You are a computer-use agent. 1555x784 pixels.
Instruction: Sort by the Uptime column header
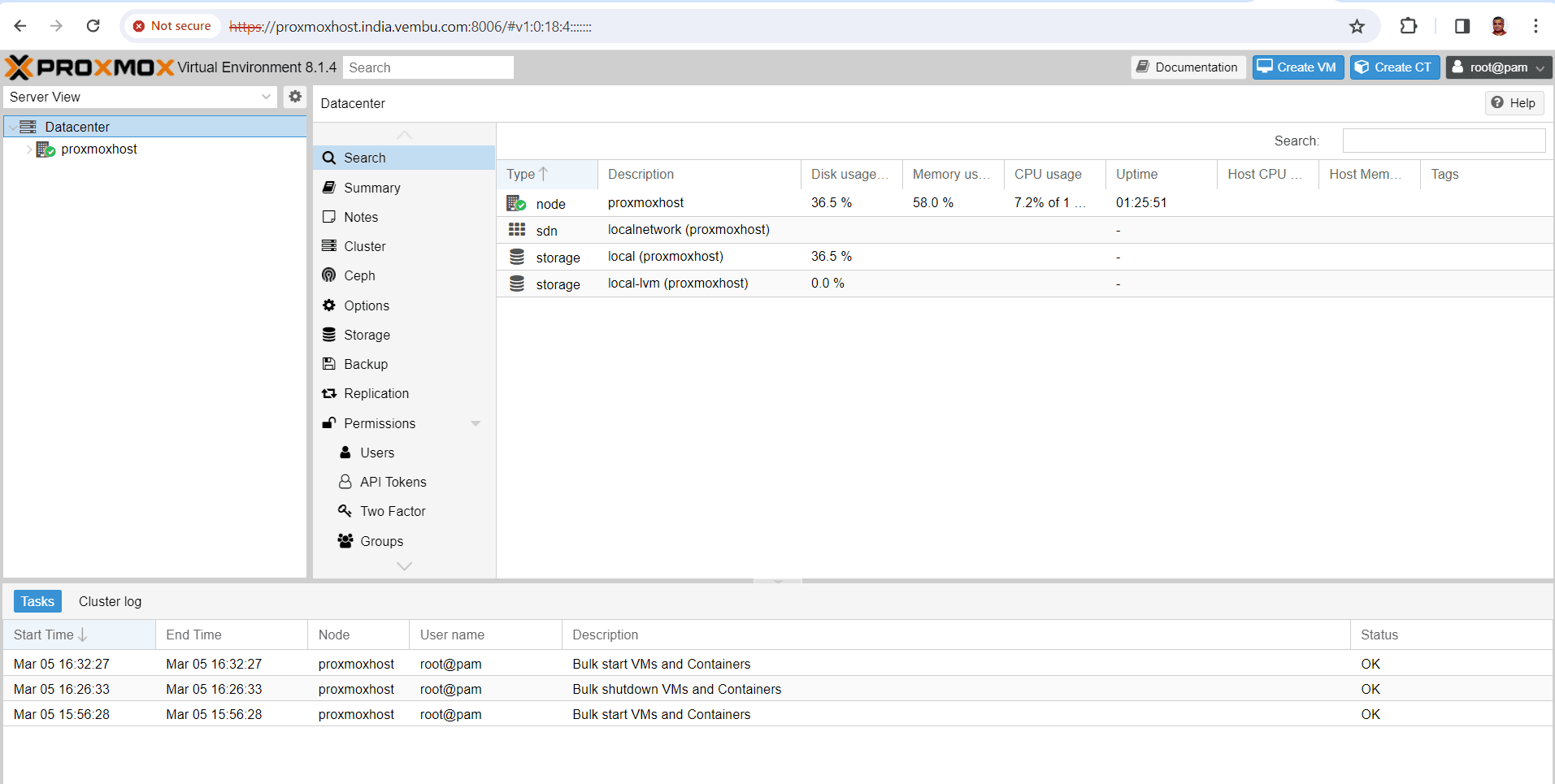(1161, 174)
